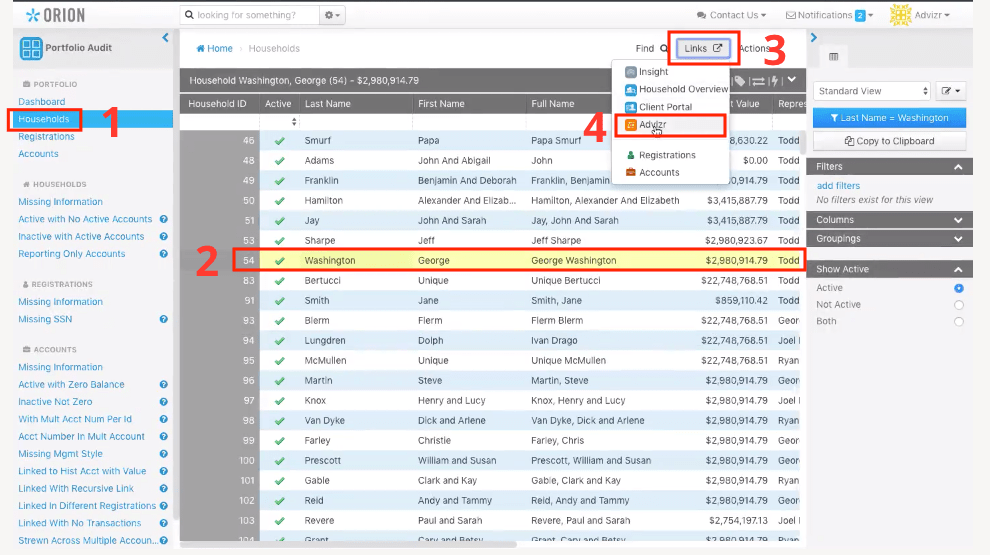
Task: Open Households in sidebar
Action: [x=44, y=119]
